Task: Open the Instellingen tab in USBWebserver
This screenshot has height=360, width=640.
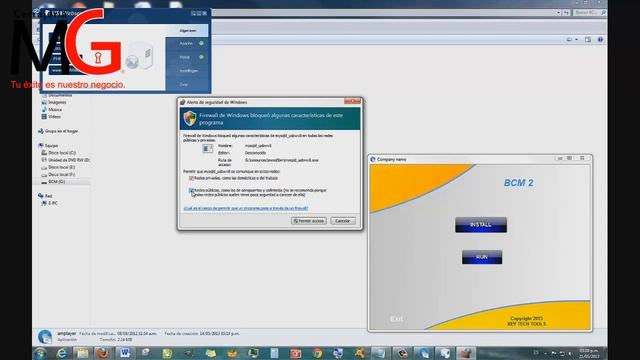Action: (188, 71)
